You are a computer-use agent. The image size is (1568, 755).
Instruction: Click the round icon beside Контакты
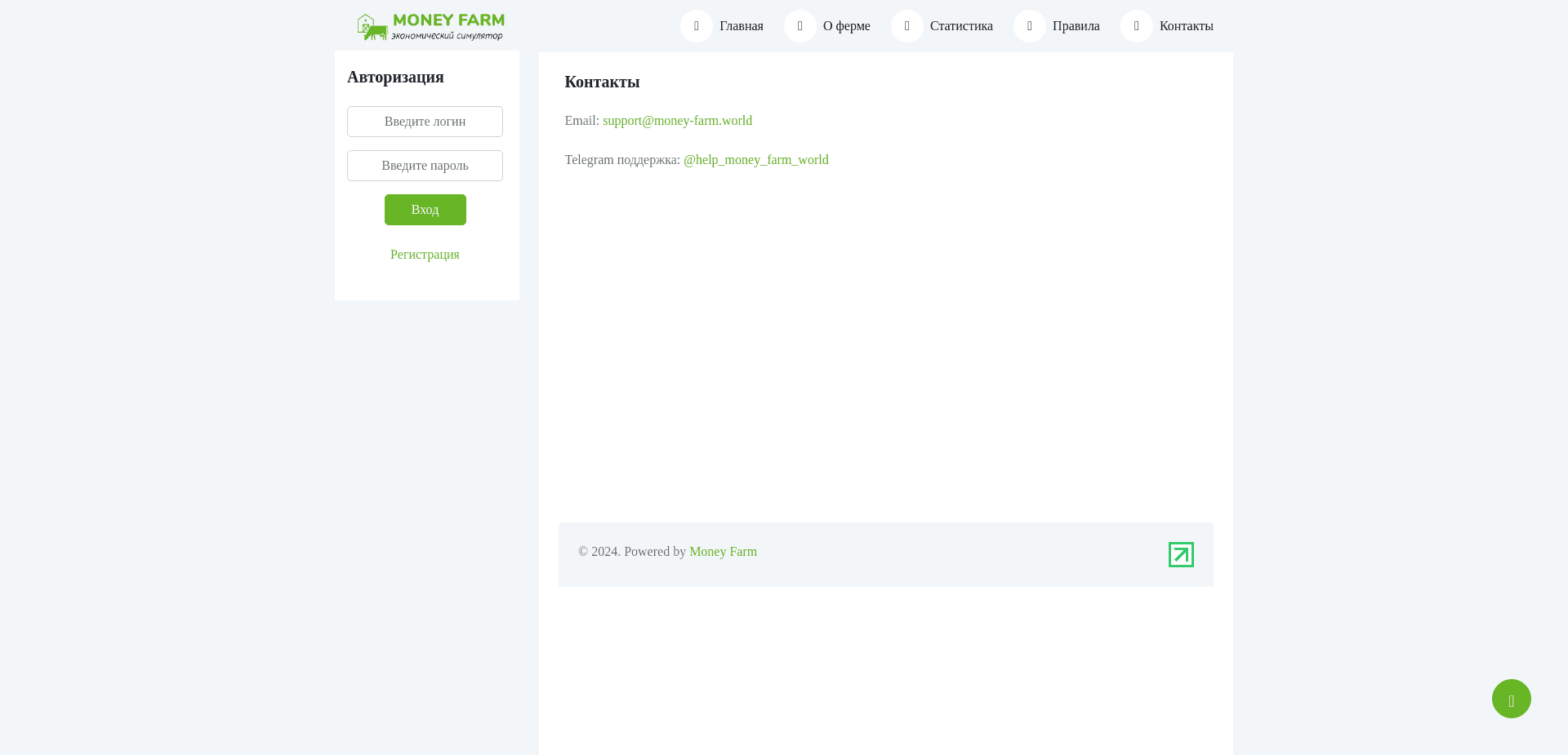point(1136,26)
